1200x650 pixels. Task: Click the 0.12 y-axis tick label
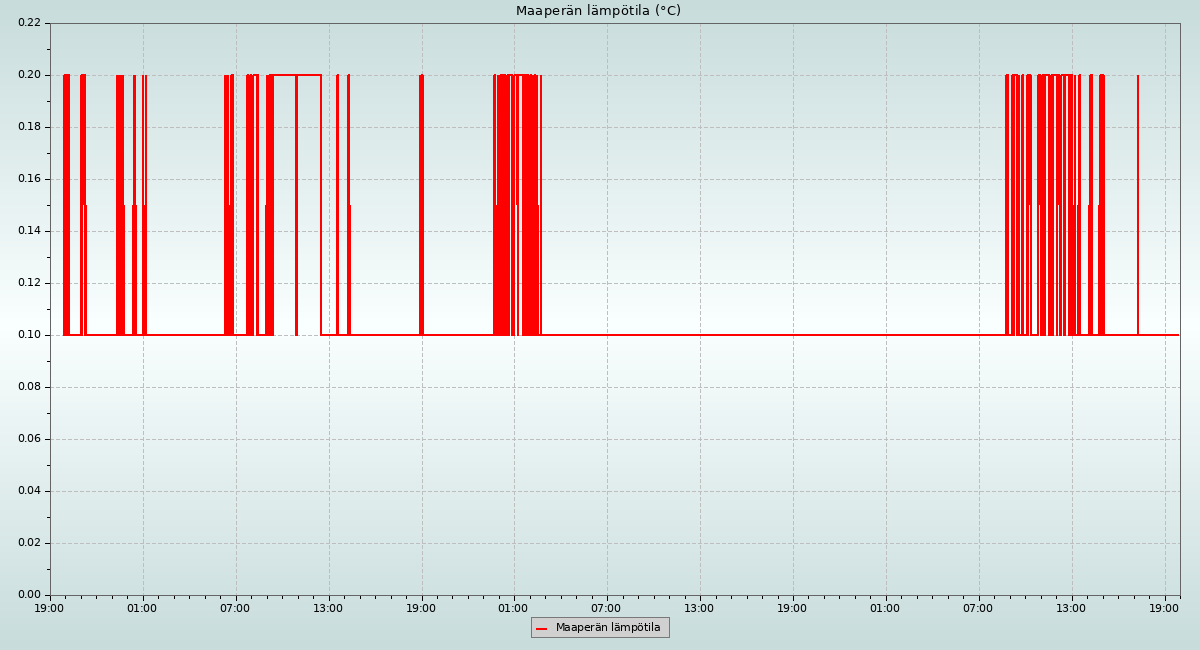tap(29, 283)
